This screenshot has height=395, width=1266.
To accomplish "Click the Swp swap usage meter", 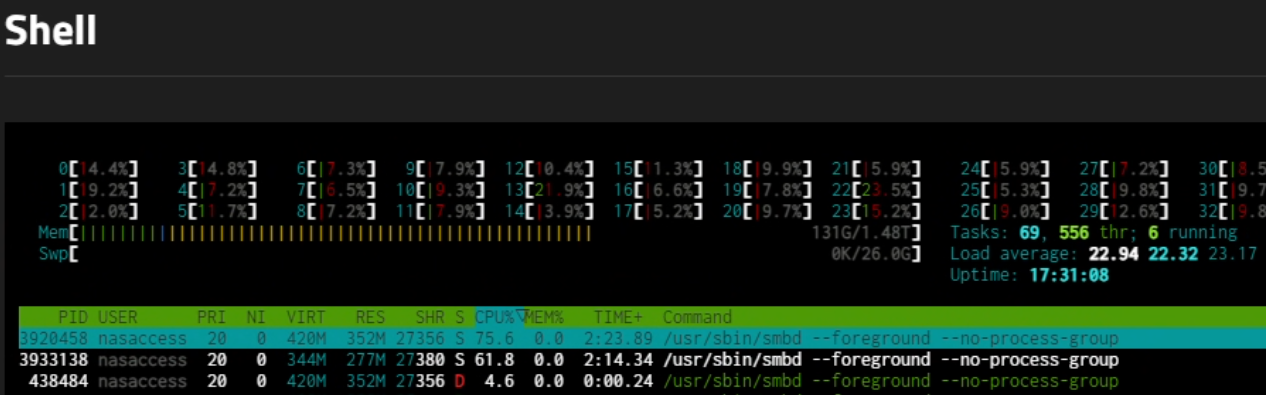I will click(x=478, y=254).
